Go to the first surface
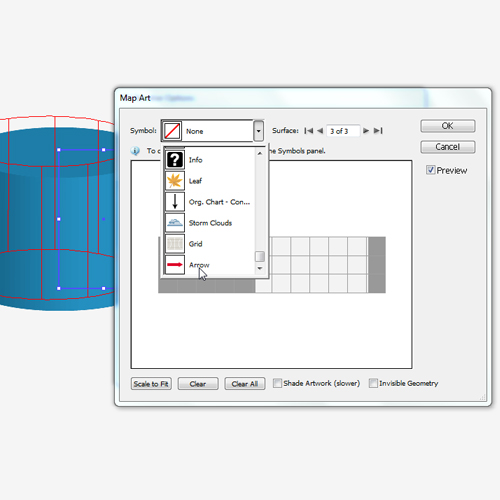 click(309, 131)
